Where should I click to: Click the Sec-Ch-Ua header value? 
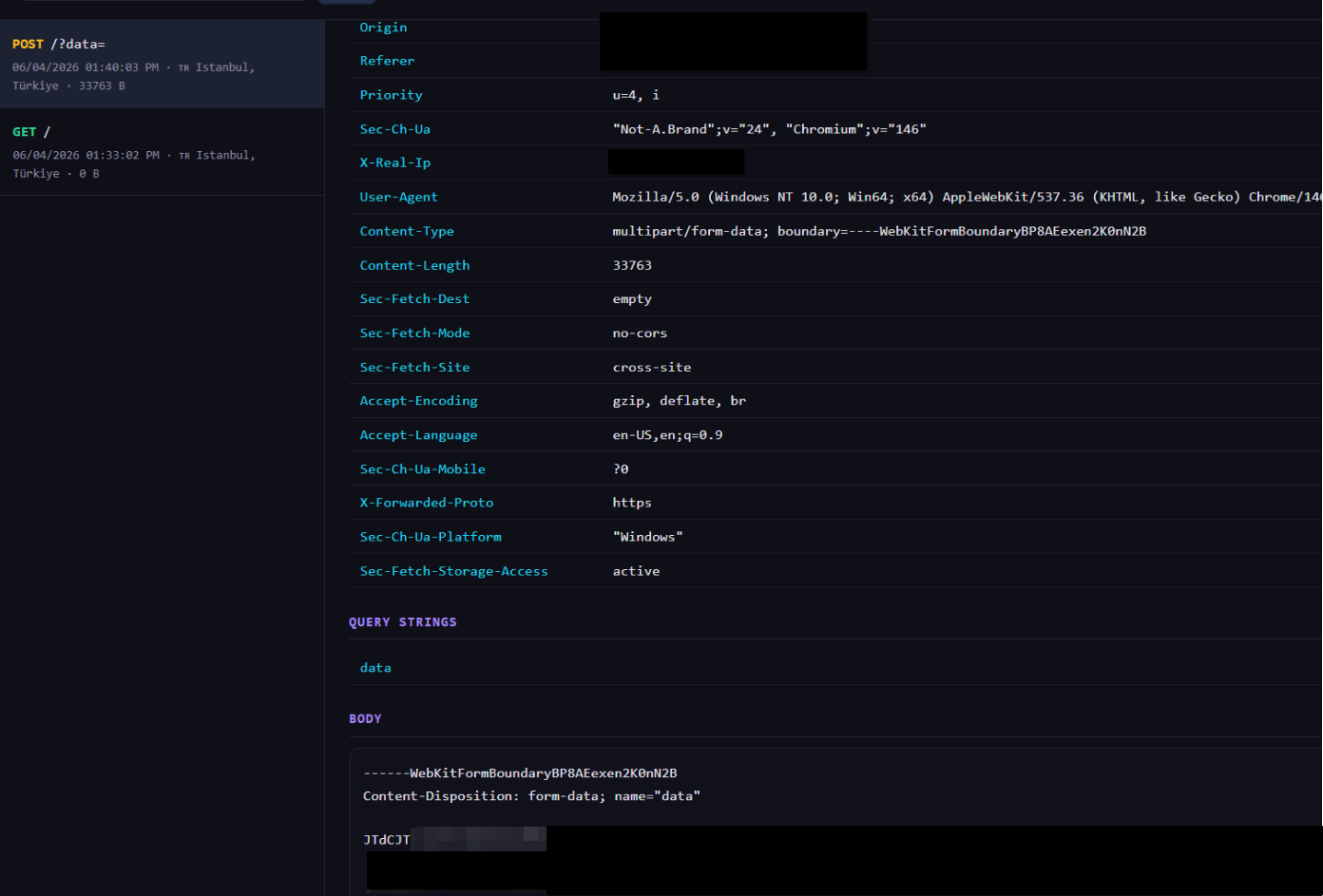tap(769, 129)
